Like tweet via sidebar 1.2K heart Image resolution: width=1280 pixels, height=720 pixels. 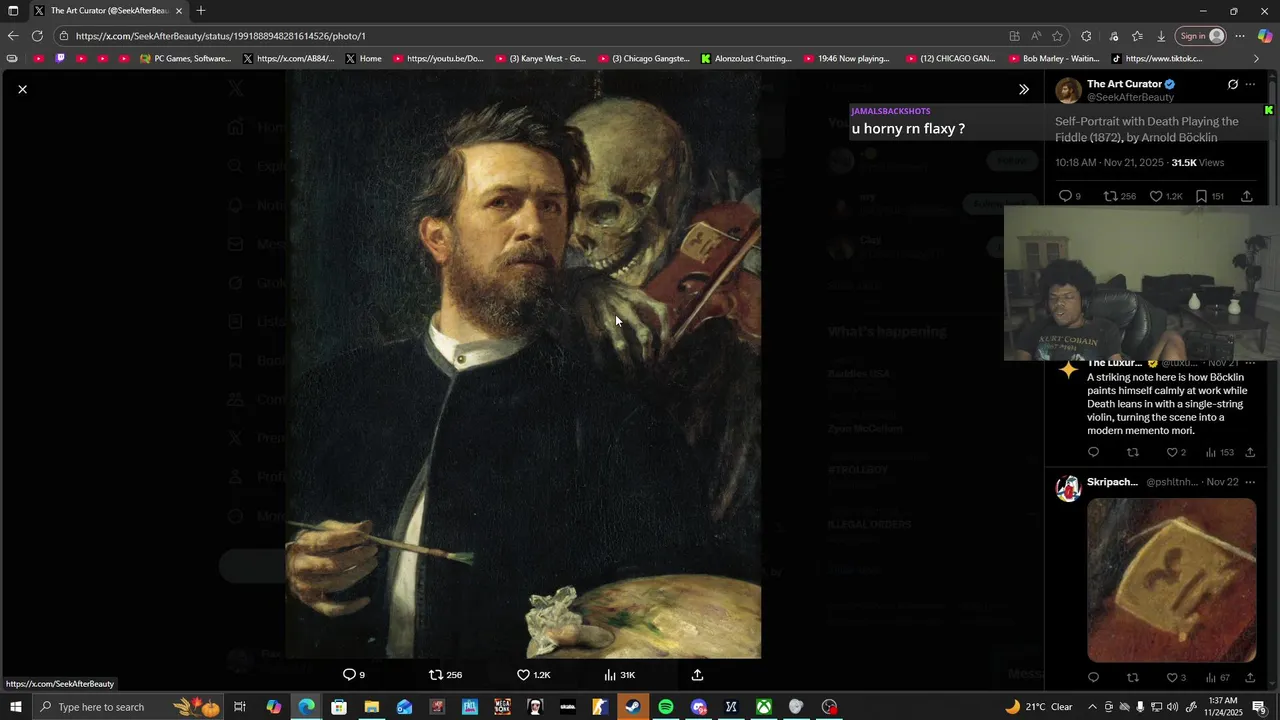tap(1165, 196)
